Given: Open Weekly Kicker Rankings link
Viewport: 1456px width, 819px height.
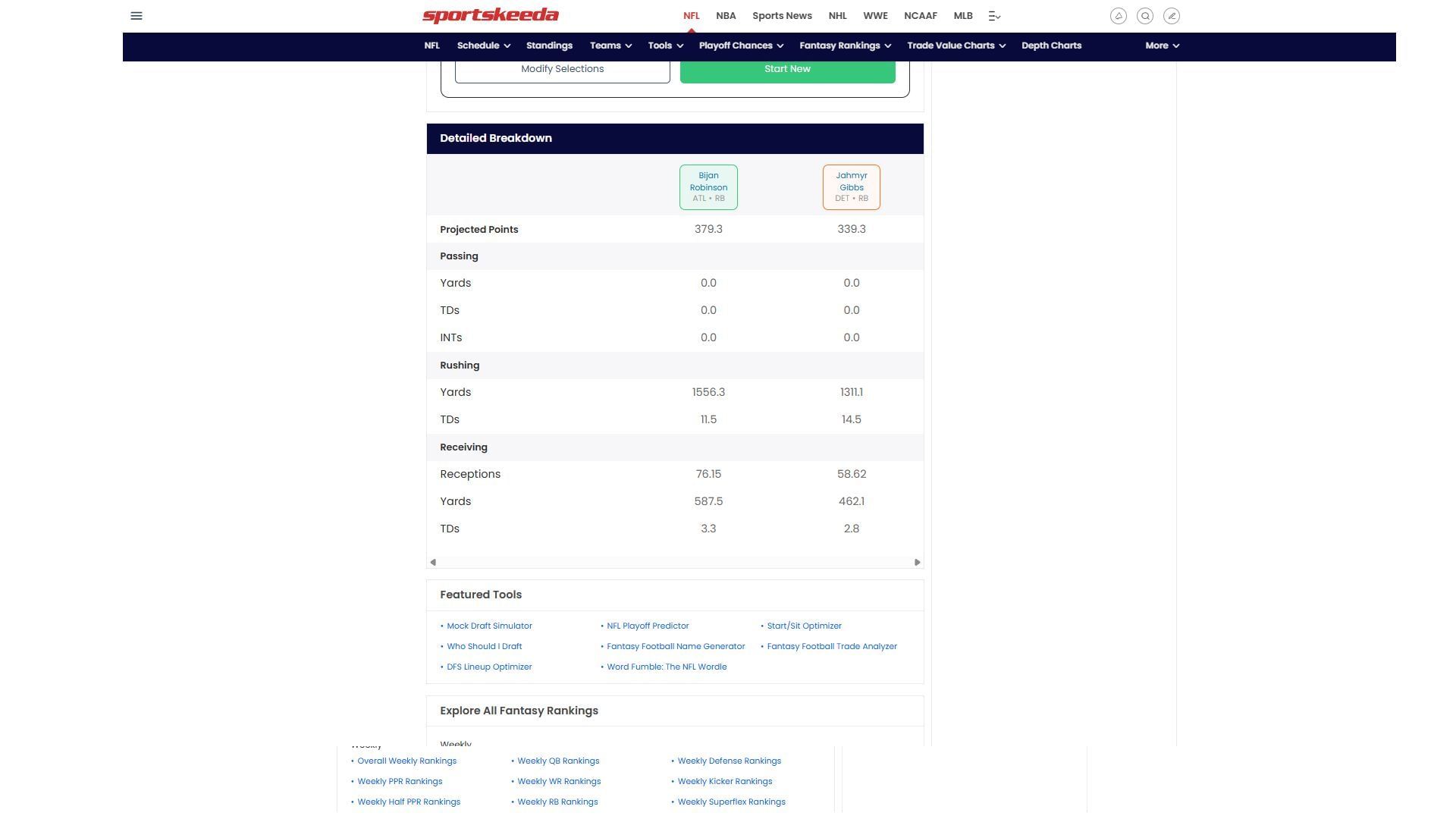Looking at the screenshot, I should pos(724,782).
